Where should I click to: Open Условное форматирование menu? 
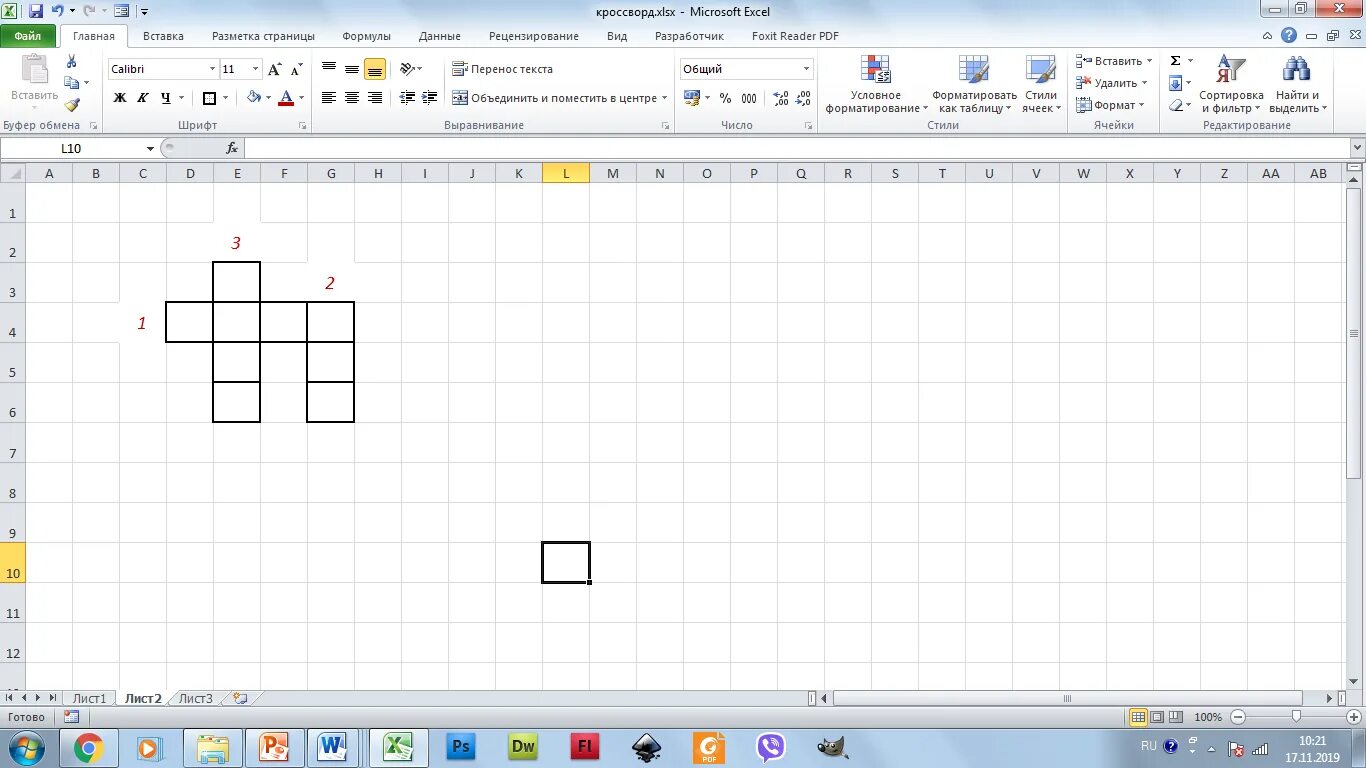(876, 85)
